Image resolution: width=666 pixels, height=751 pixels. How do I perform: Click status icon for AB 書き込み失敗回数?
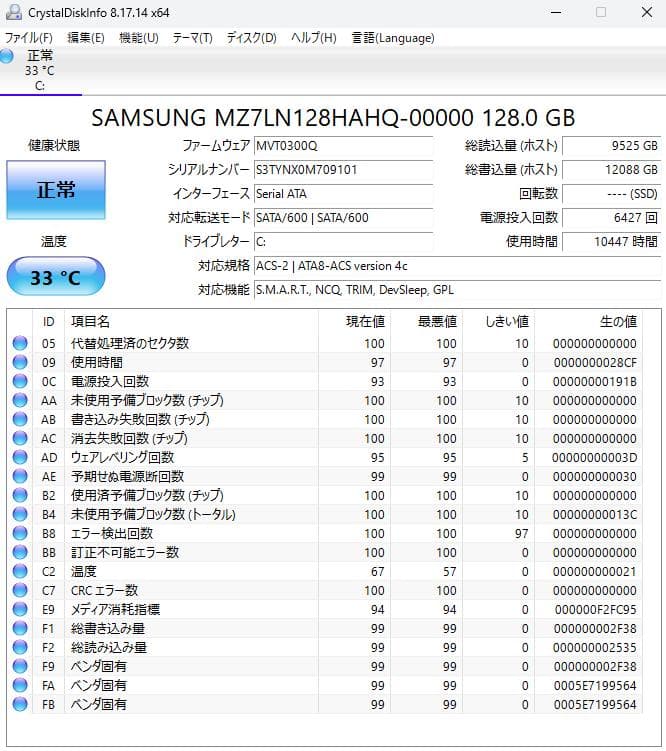point(20,419)
